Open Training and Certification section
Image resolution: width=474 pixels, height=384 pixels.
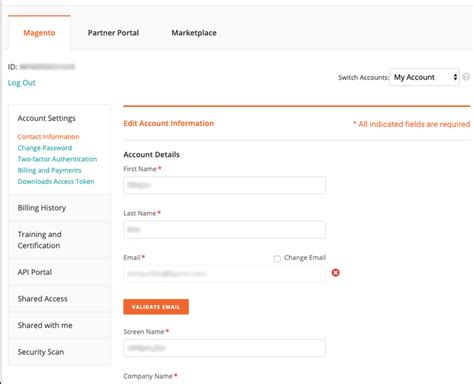point(59,240)
